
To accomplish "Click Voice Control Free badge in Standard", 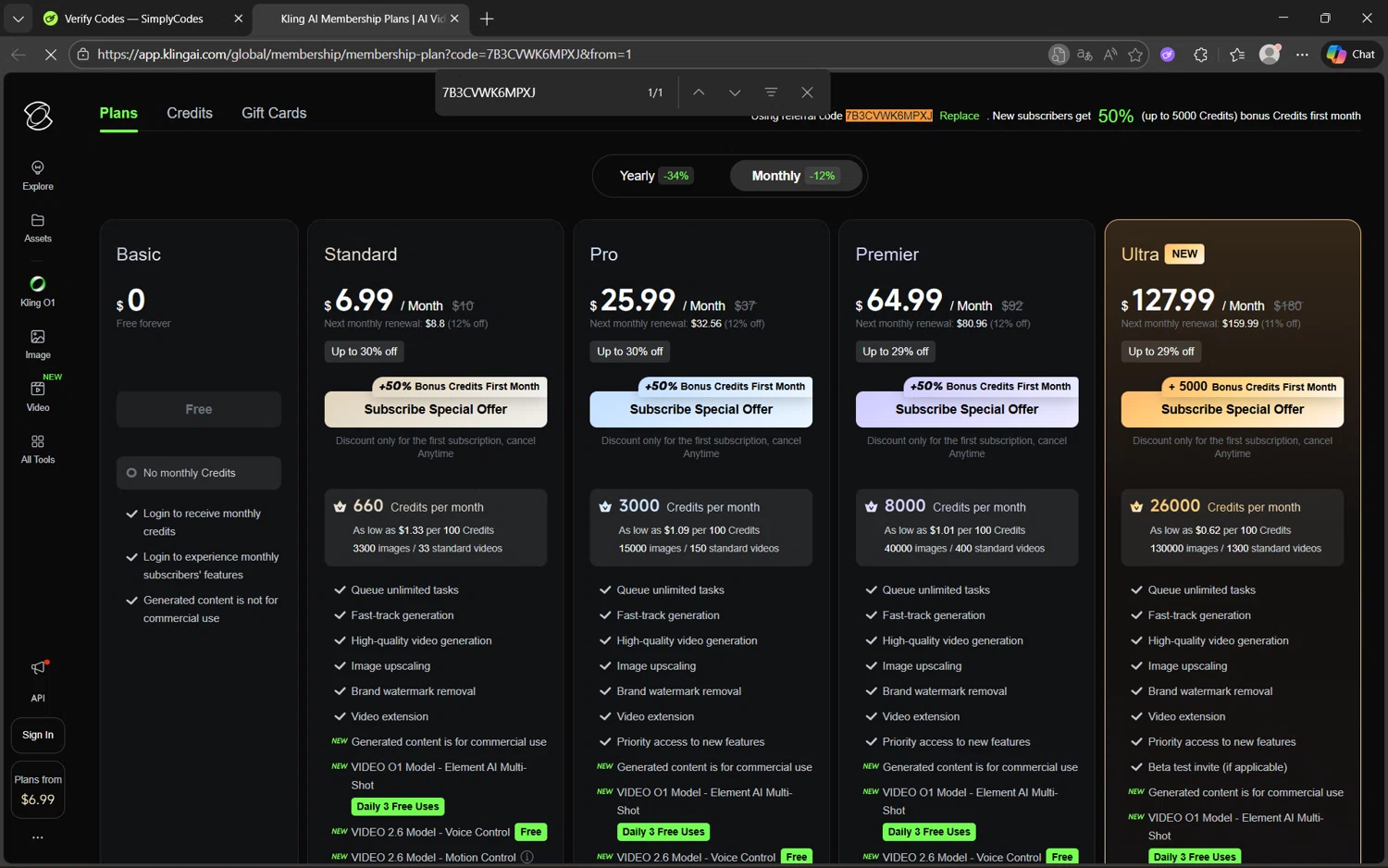I will (x=531, y=832).
